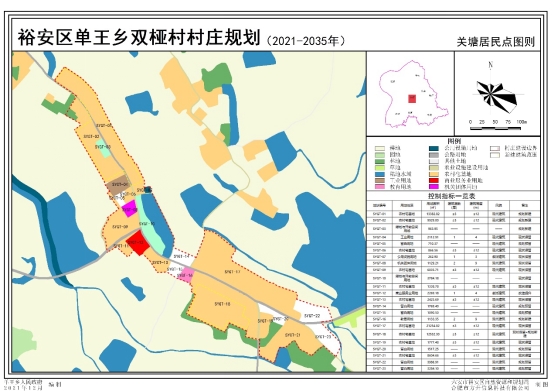The height and width of the screenshot is (391, 552).
Task: Select the red parcel SYGT-12 on the map
Action: tap(138, 242)
